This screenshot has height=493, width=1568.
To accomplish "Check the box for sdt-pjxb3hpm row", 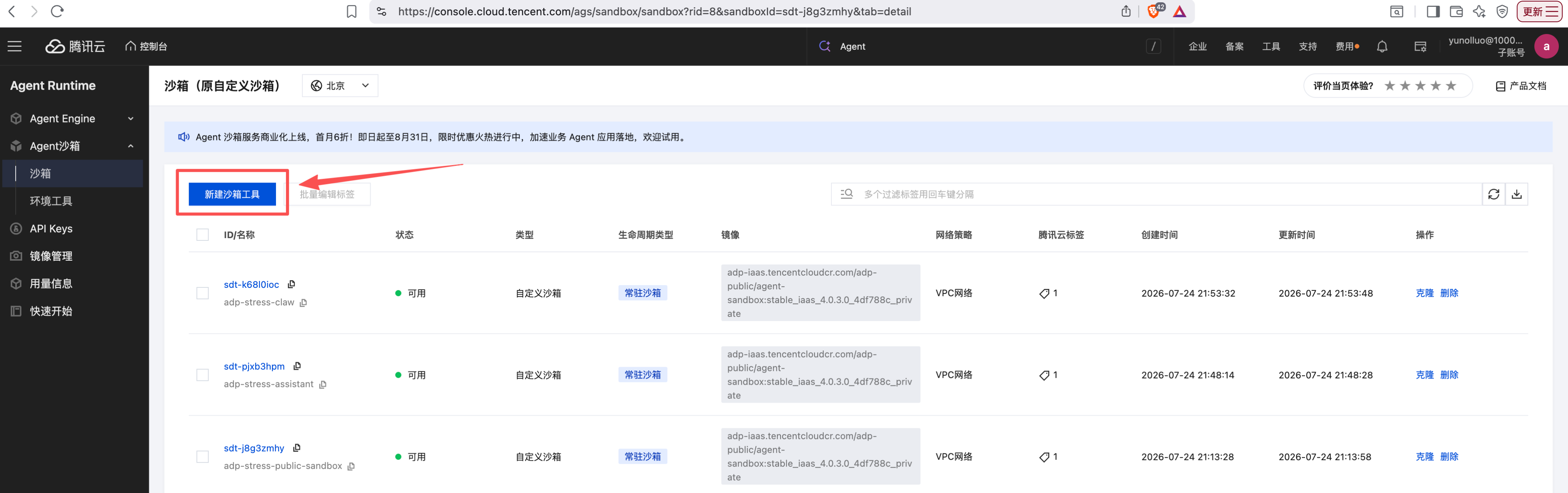I will (x=203, y=375).
